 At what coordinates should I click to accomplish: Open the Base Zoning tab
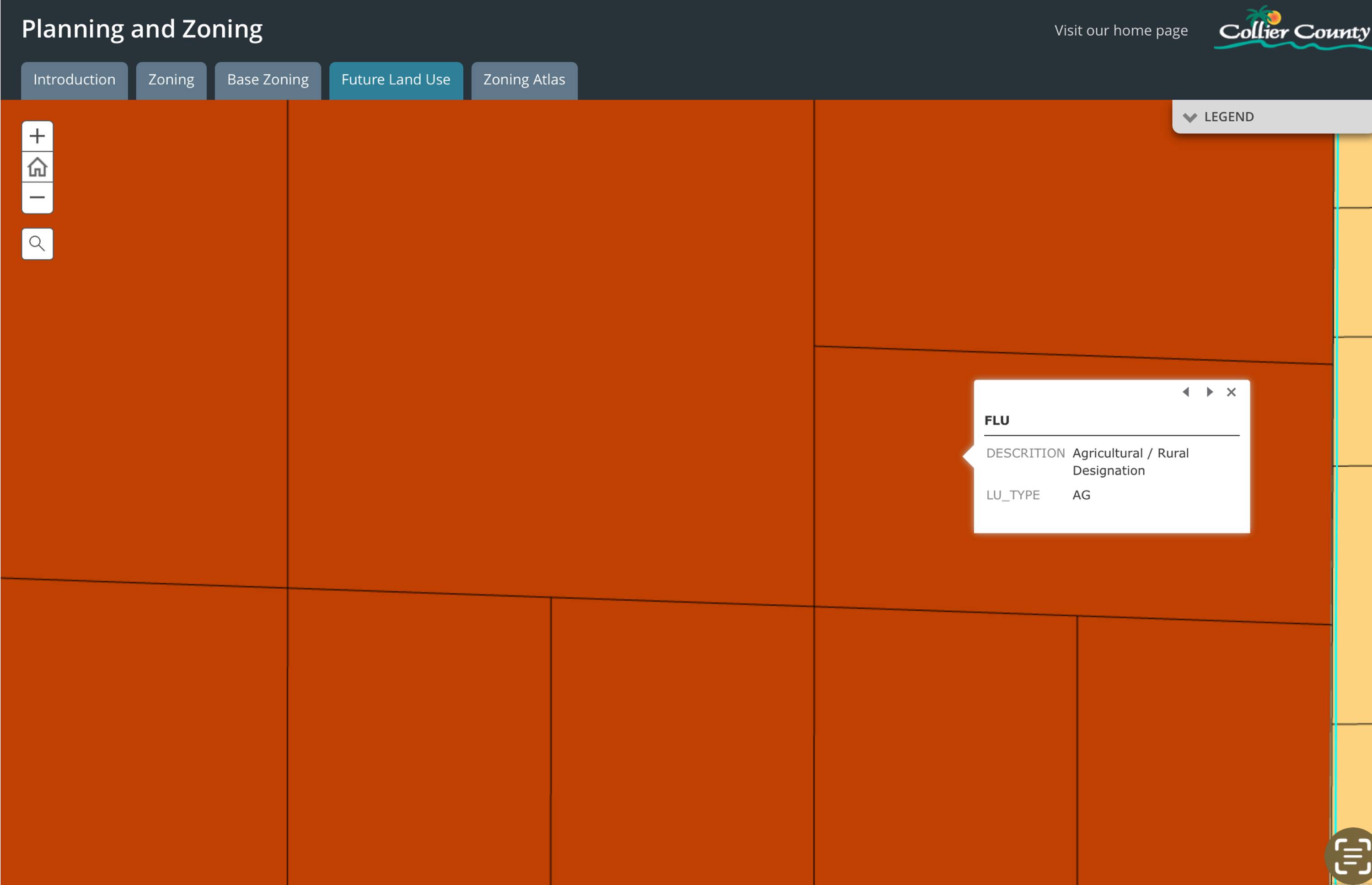[x=268, y=80]
